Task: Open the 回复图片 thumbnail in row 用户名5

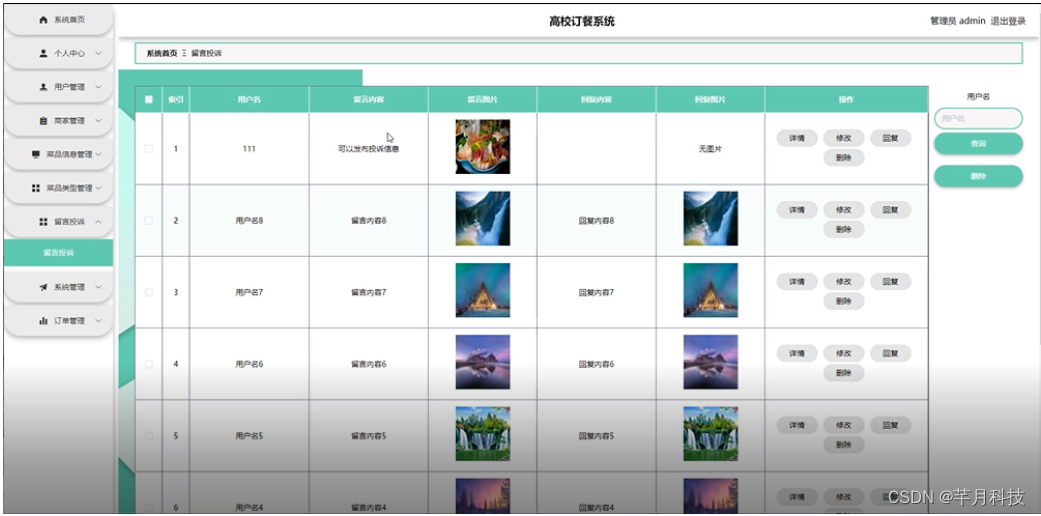Action: (710, 434)
